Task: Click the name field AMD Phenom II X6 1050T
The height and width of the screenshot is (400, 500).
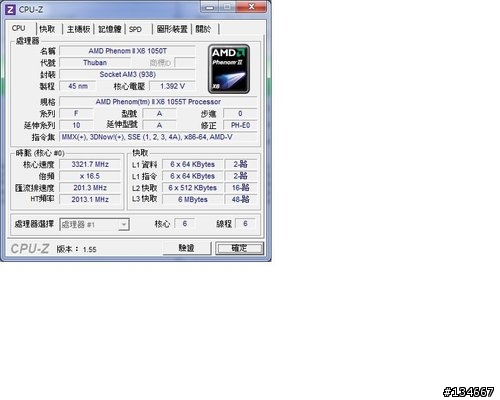Action: pos(127,51)
